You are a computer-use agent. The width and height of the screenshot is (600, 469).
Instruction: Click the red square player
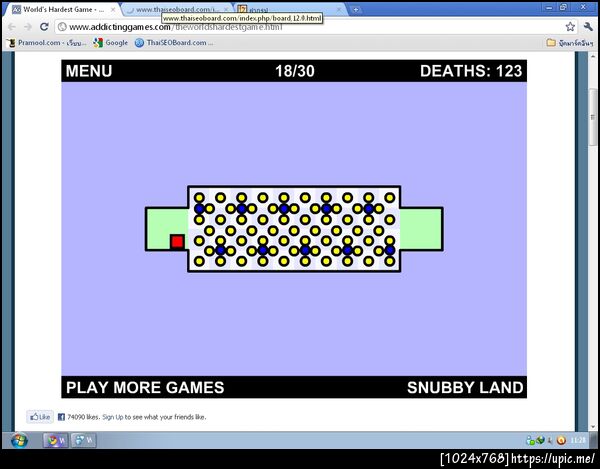click(x=177, y=242)
